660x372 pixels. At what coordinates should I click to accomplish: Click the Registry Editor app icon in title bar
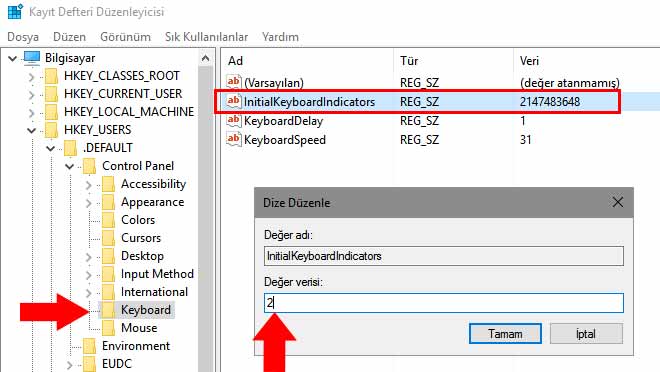pyautogui.click(x=15, y=11)
